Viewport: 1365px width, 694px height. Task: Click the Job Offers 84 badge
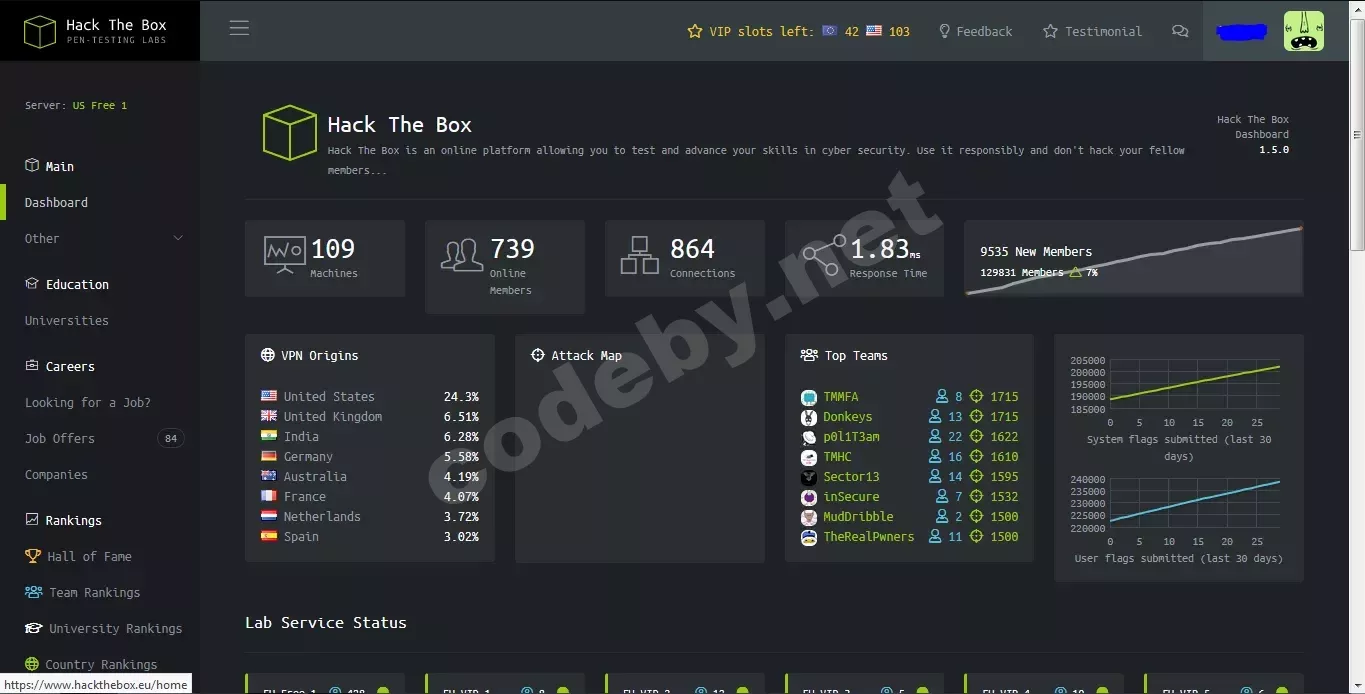click(x=171, y=438)
